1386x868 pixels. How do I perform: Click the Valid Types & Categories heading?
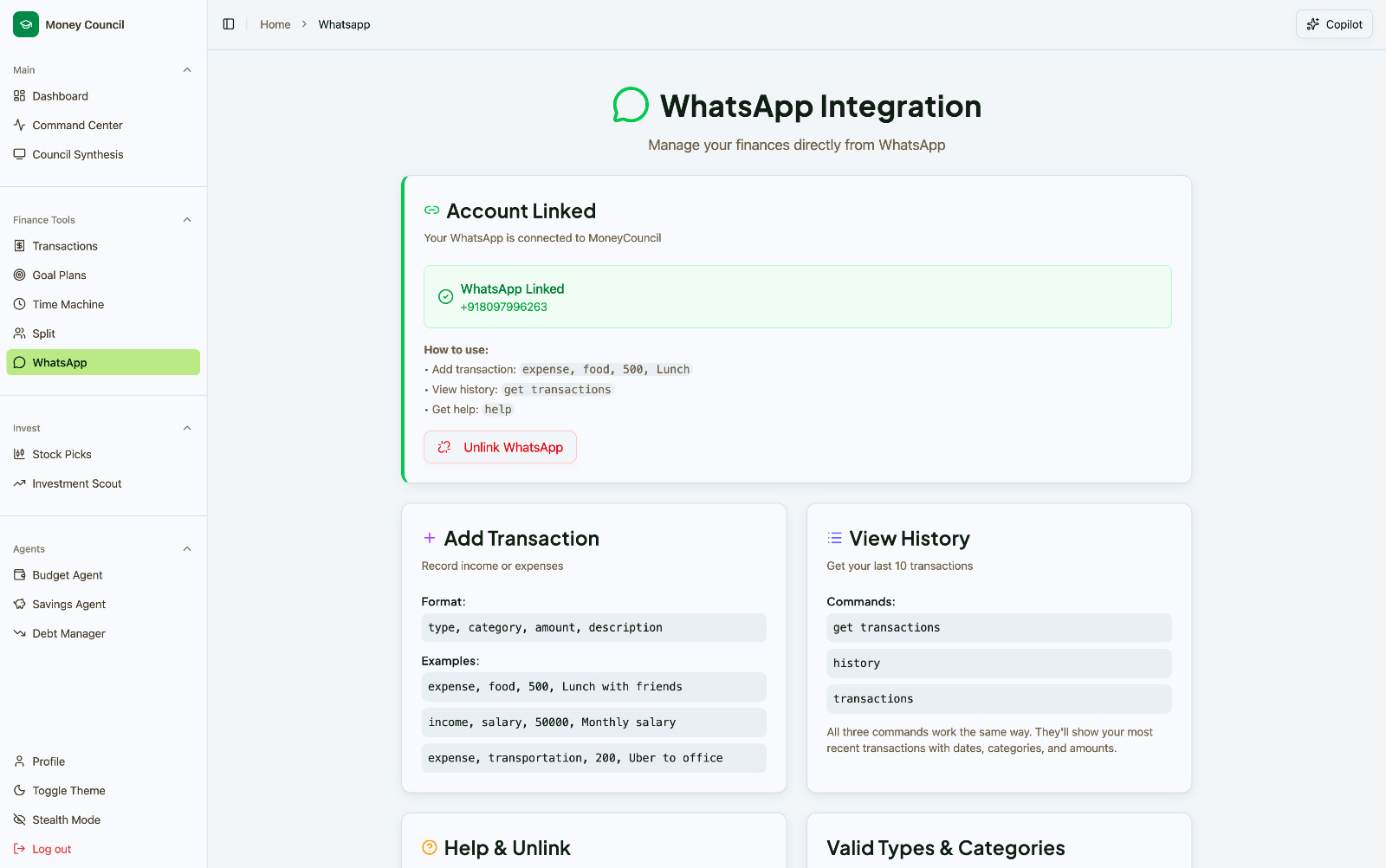(946, 848)
